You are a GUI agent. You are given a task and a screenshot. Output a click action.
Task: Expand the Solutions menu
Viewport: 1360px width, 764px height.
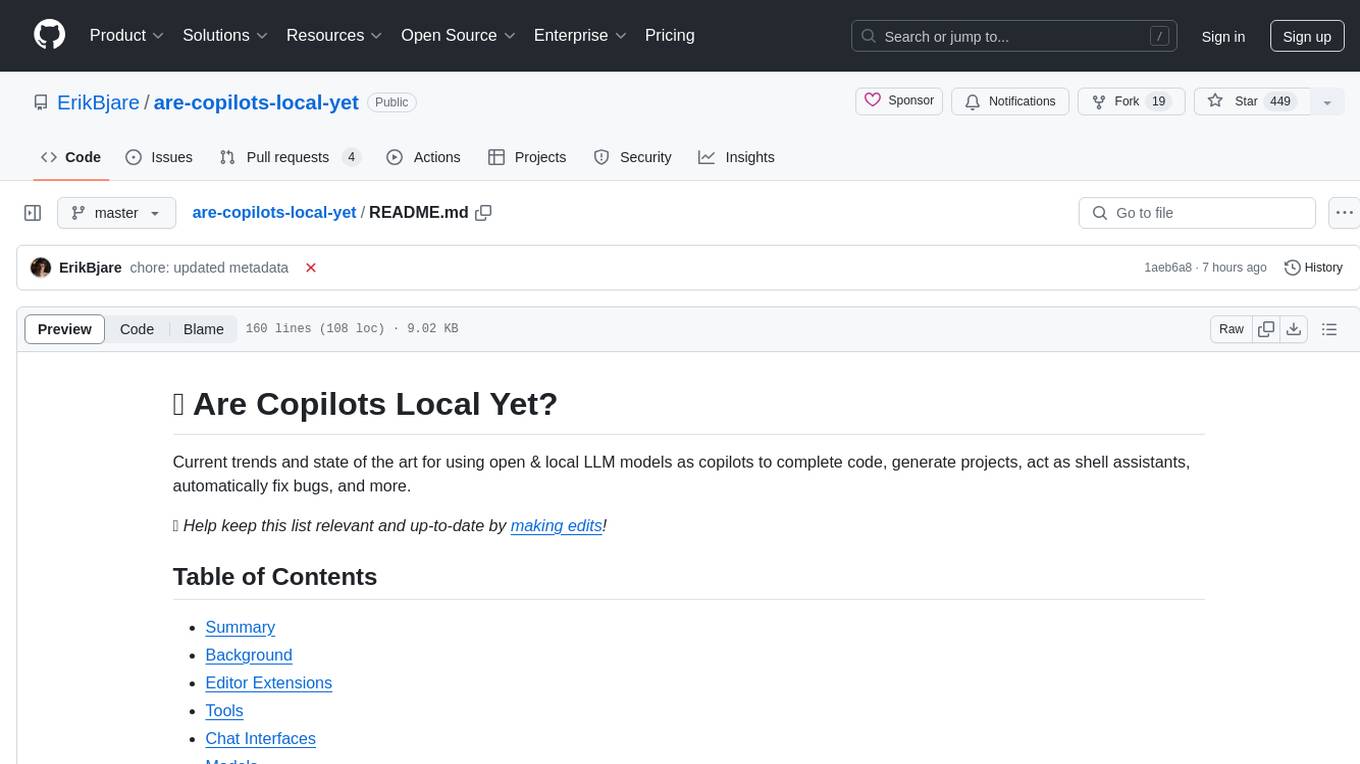click(225, 35)
